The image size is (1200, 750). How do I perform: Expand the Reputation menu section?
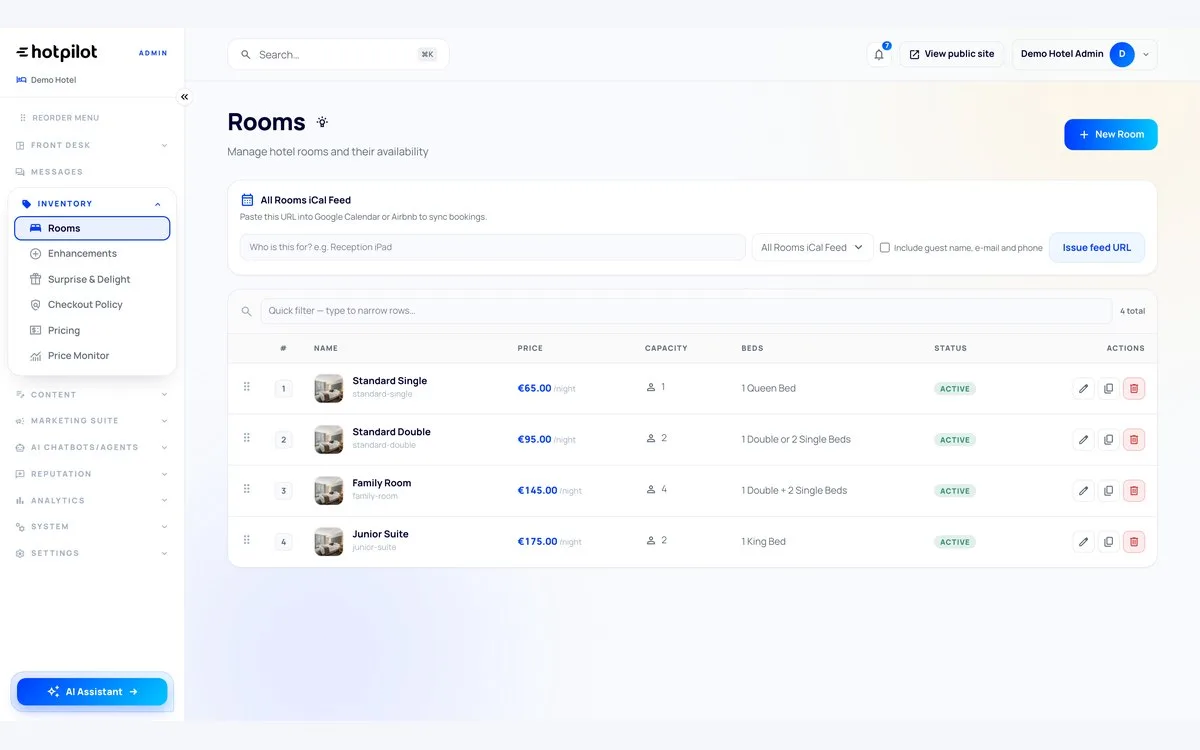(x=92, y=474)
